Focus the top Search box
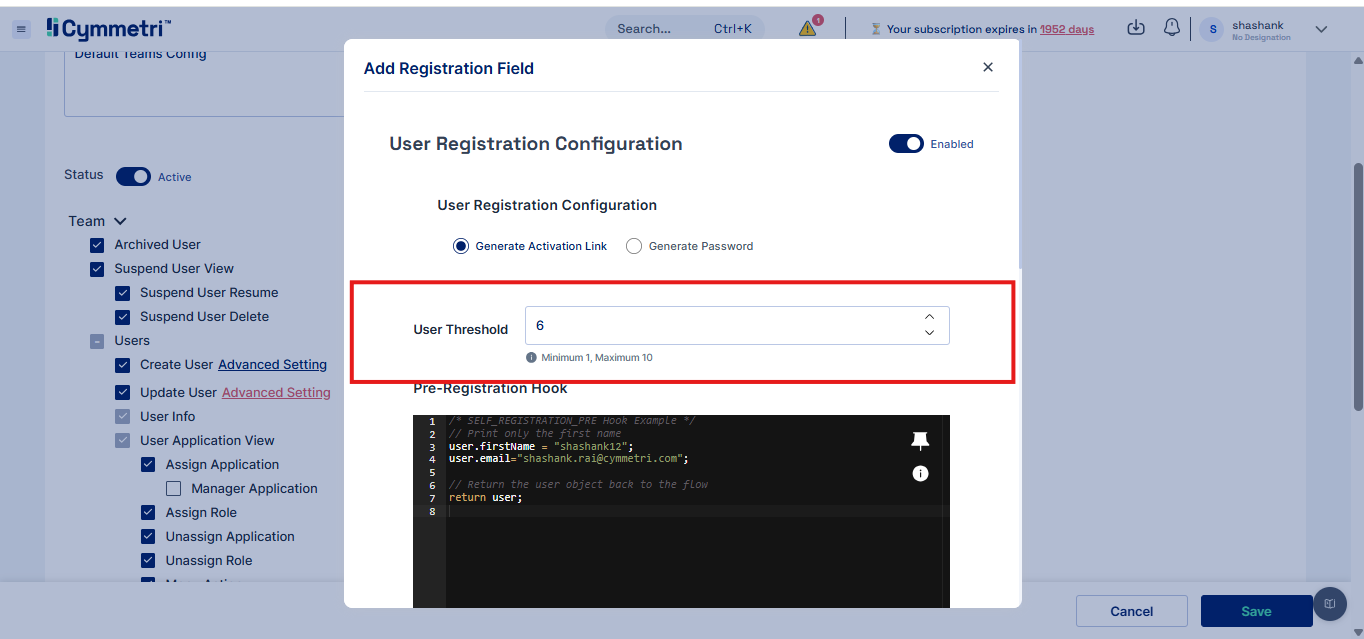The image size is (1364, 639). click(685, 28)
